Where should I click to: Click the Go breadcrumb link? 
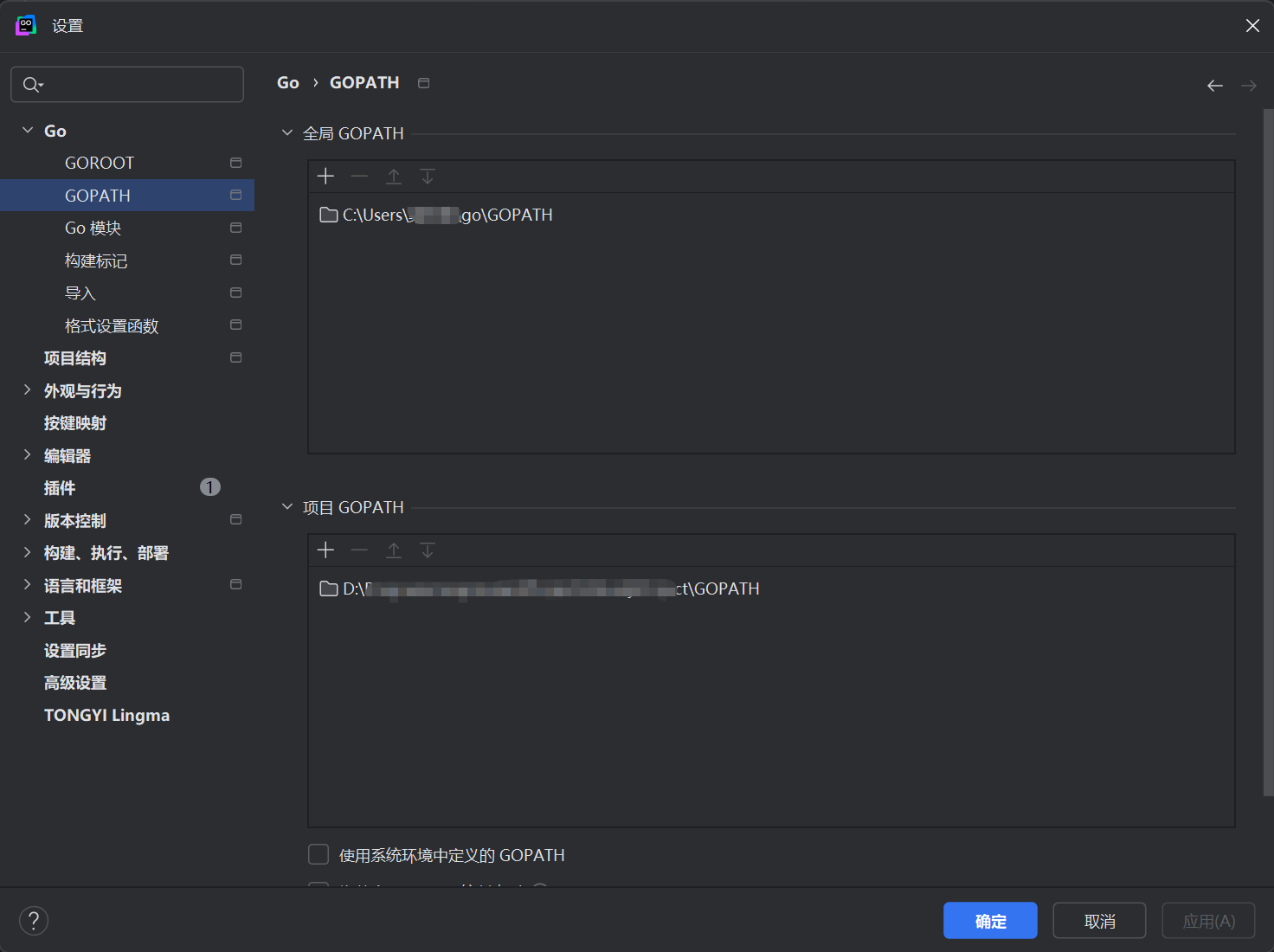(x=288, y=83)
